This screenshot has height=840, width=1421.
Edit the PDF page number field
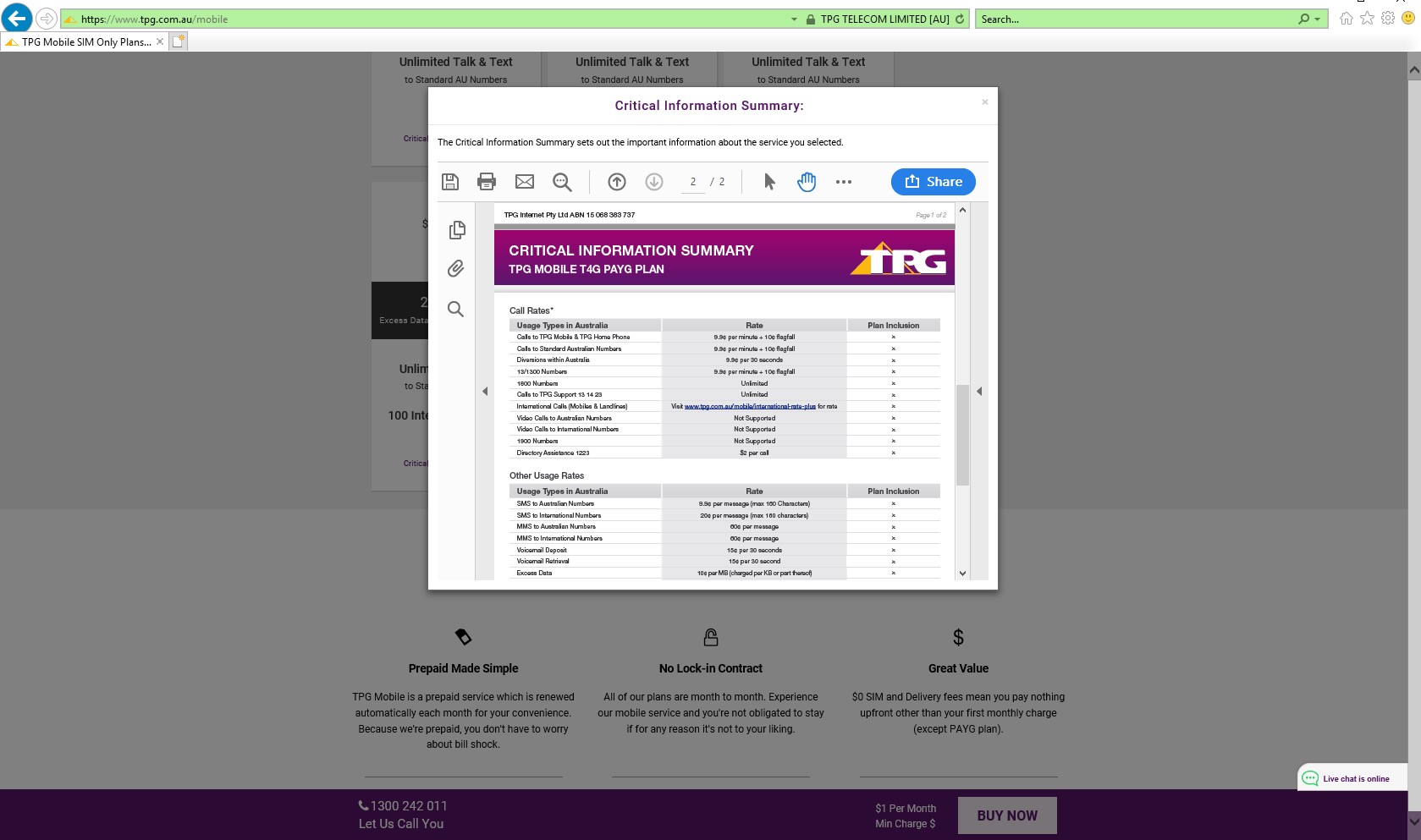[693, 181]
